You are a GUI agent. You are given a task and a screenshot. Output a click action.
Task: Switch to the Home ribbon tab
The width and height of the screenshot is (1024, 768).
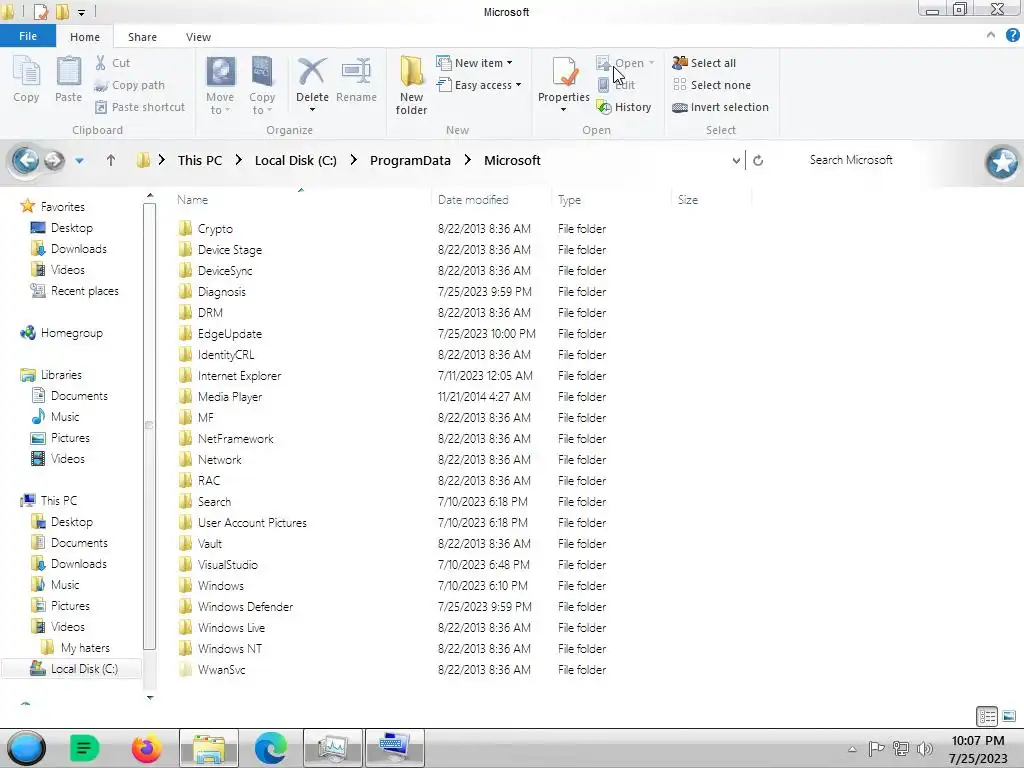tap(85, 37)
